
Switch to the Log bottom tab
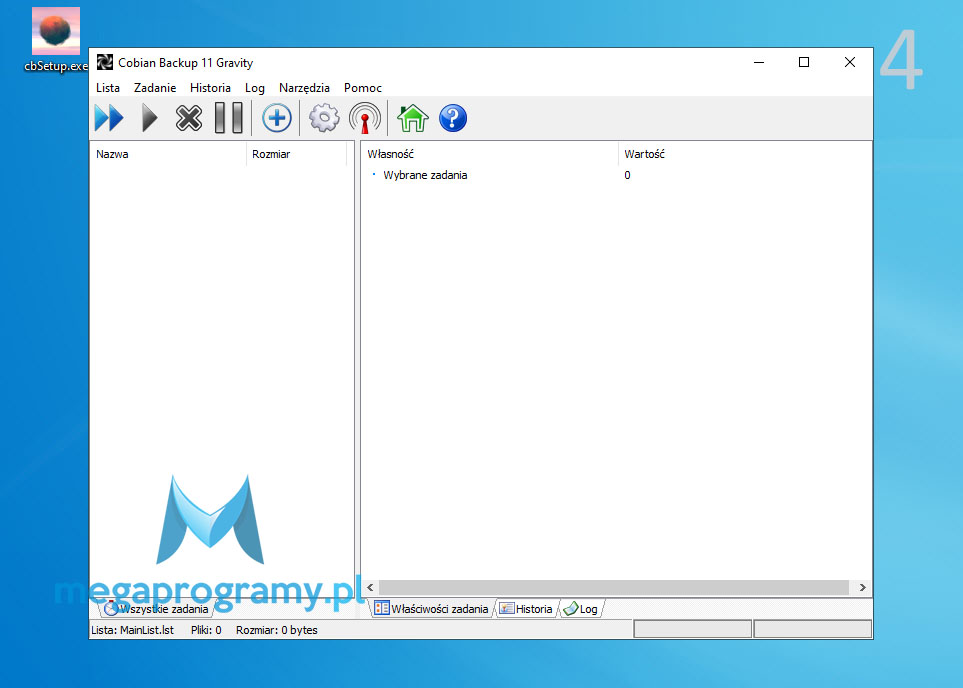(x=582, y=609)
